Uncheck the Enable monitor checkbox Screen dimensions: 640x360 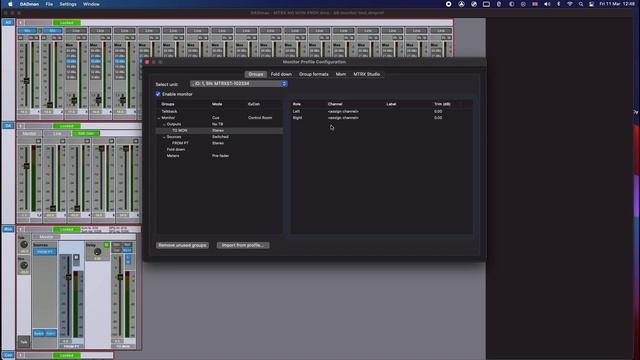158,94
